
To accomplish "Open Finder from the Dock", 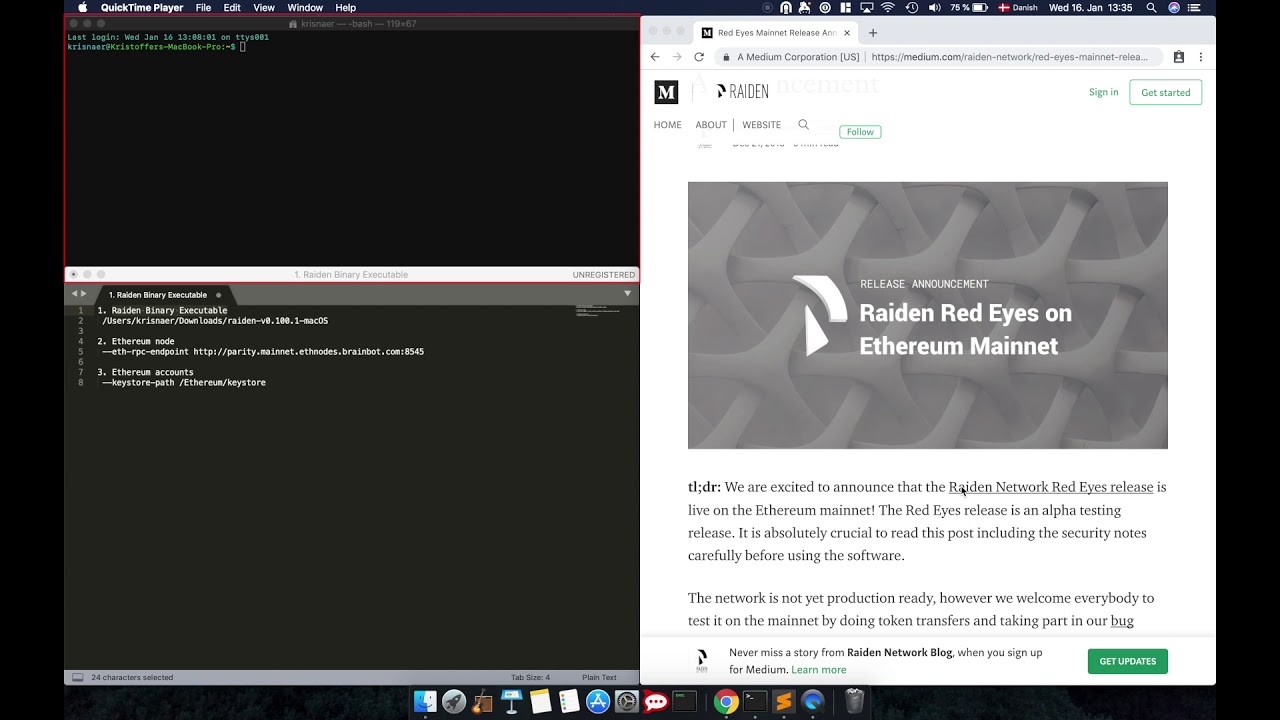I will [425, 702].
